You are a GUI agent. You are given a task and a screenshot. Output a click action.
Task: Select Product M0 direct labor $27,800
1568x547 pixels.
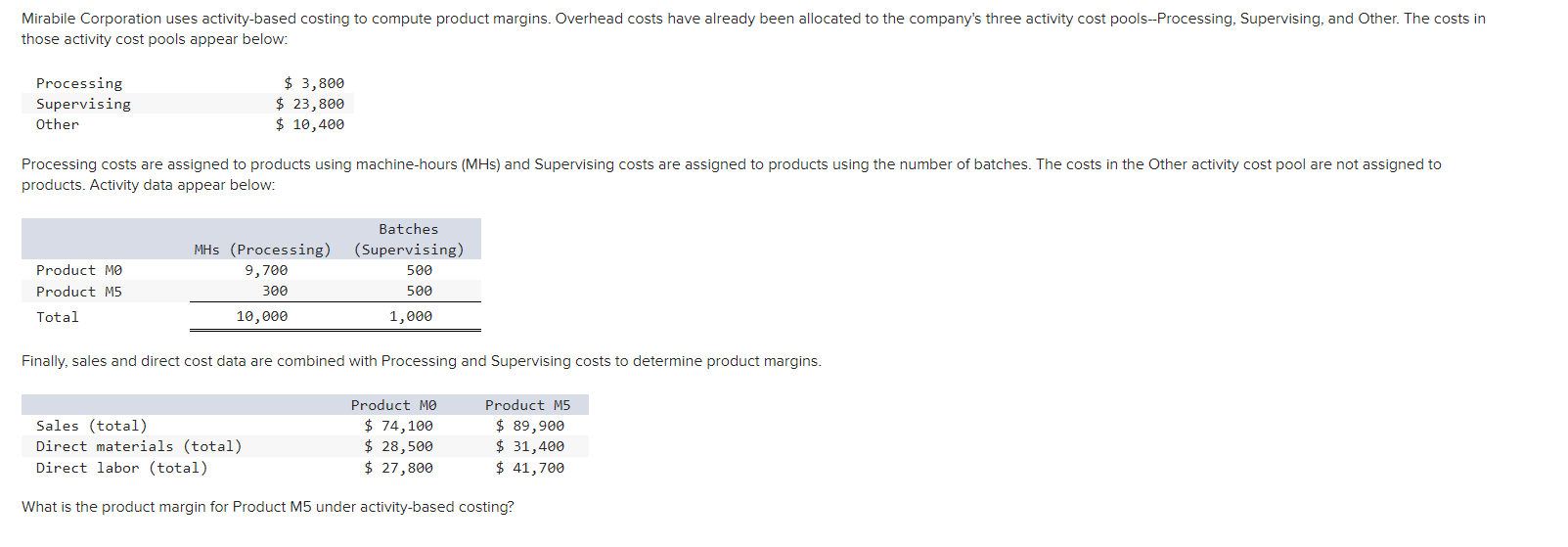[398, 468]
